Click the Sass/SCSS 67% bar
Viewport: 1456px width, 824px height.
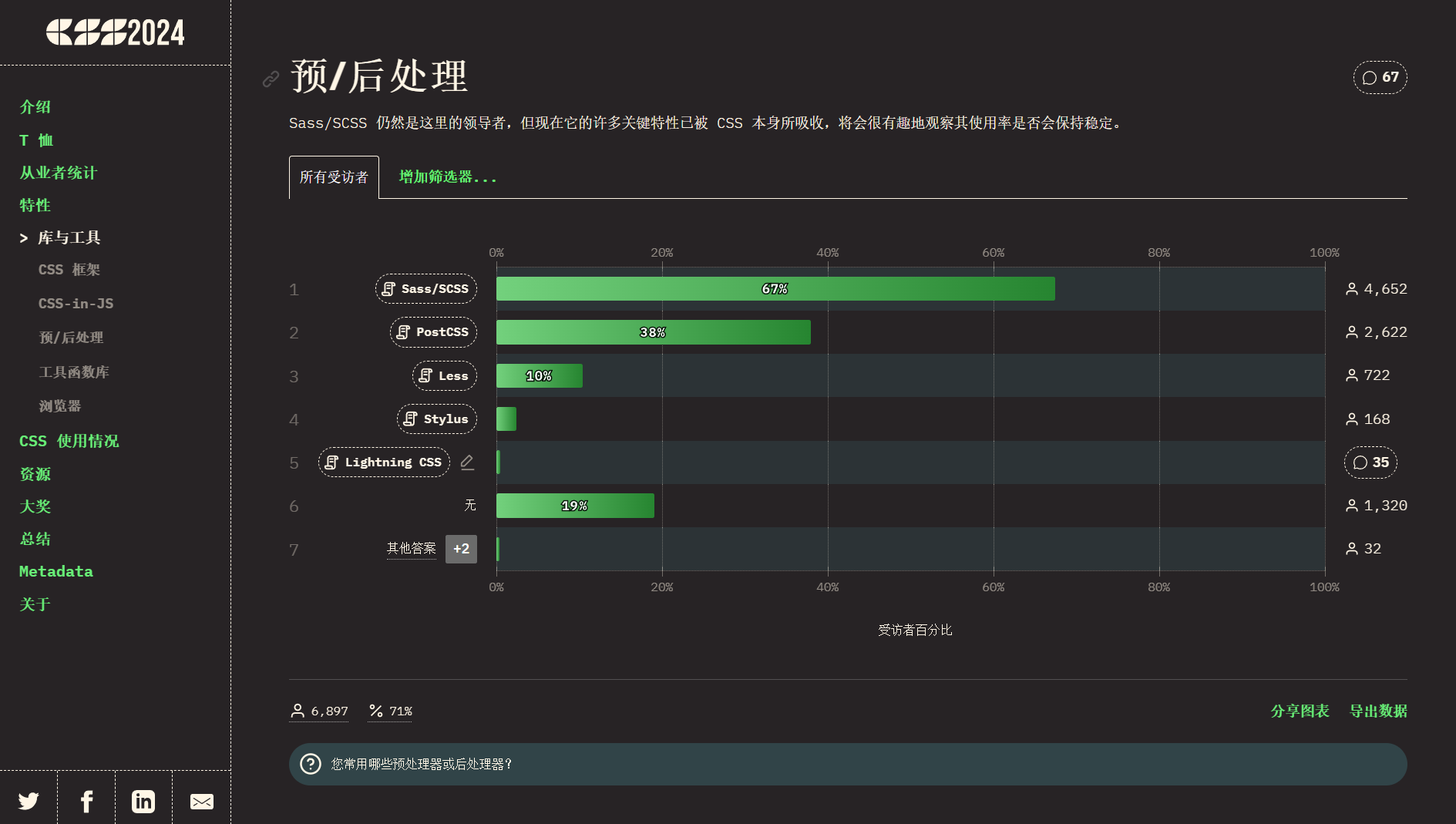(775, 289)
